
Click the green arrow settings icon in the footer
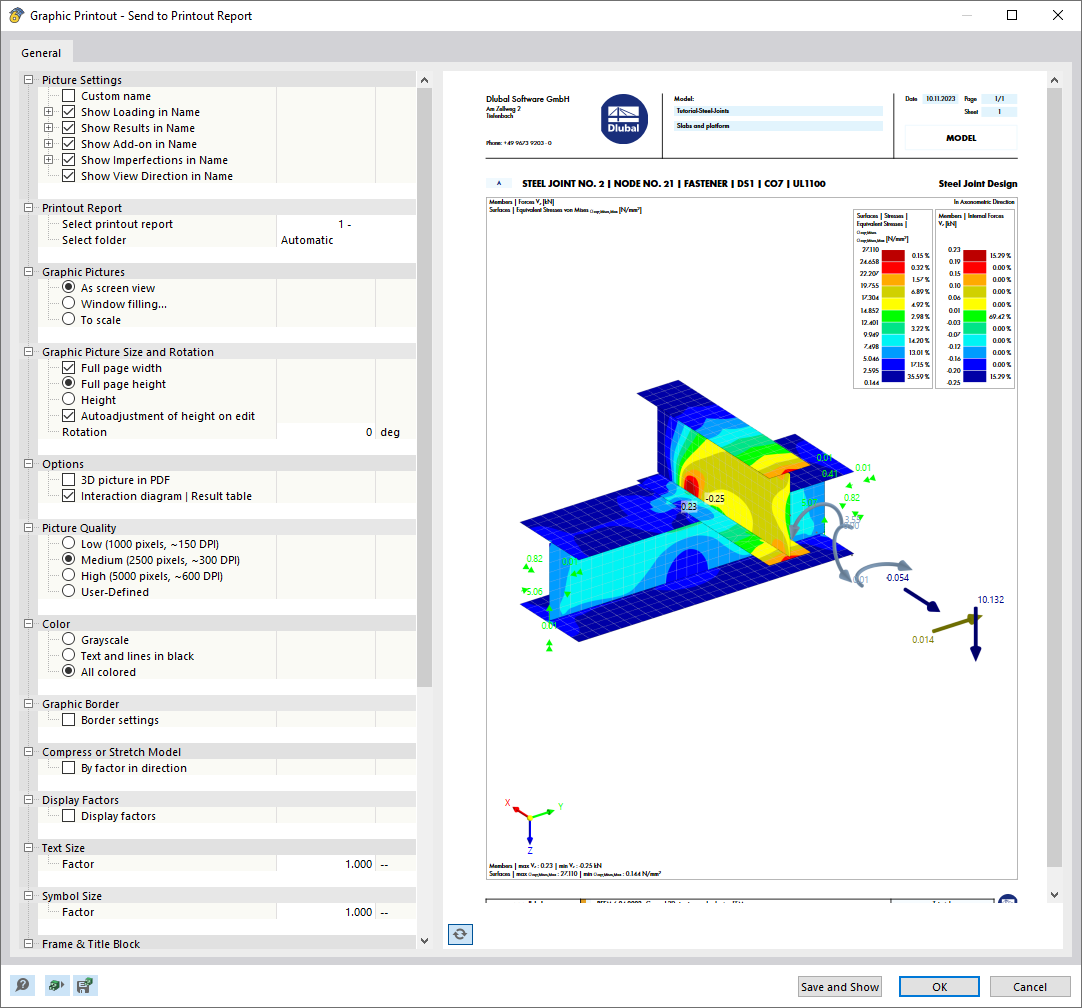[x=55, y=985]
